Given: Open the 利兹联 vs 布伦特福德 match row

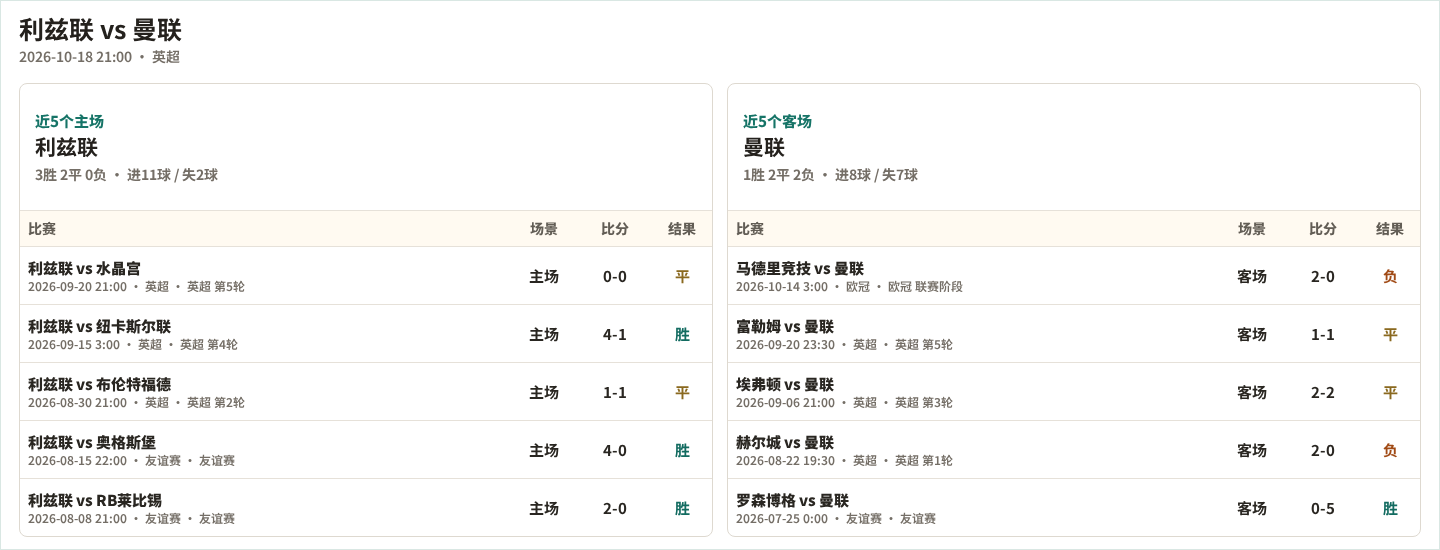Looking at the screenshot, I should click(366, 392).
